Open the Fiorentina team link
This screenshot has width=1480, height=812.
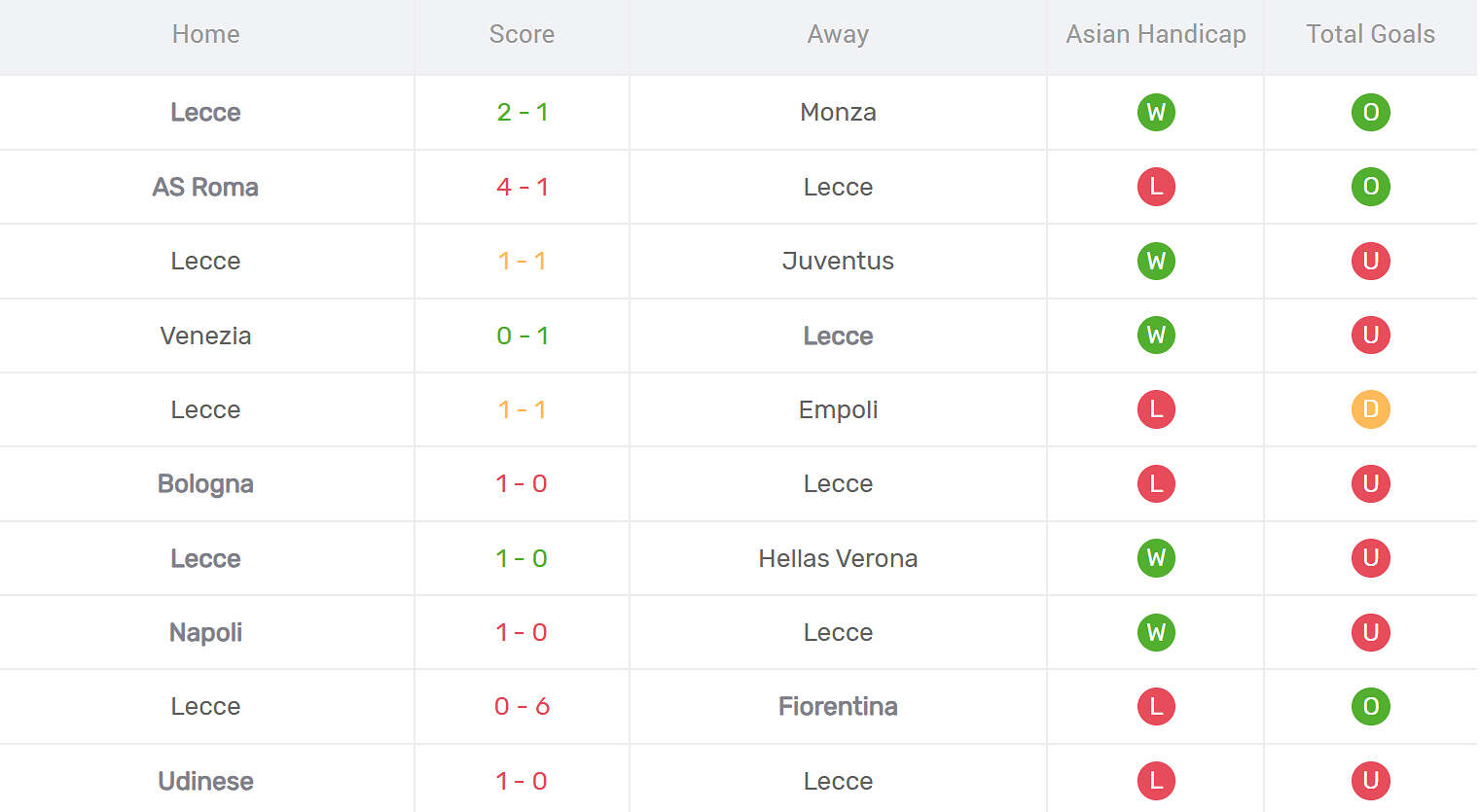click(838, 706)
